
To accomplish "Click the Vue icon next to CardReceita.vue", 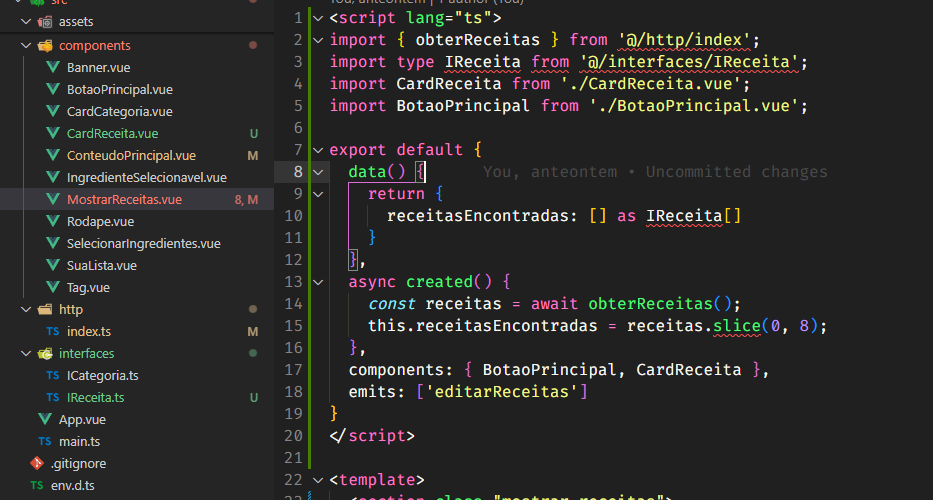I will coord(54,133).
